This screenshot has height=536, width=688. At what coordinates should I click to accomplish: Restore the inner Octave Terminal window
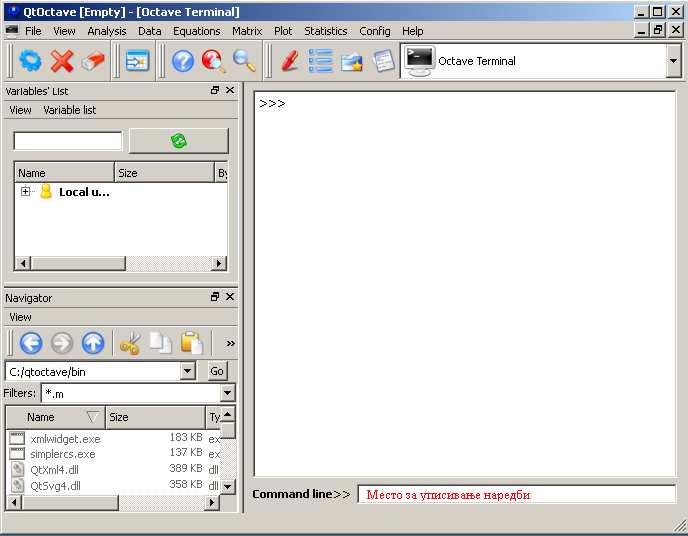tap(658, 30)
